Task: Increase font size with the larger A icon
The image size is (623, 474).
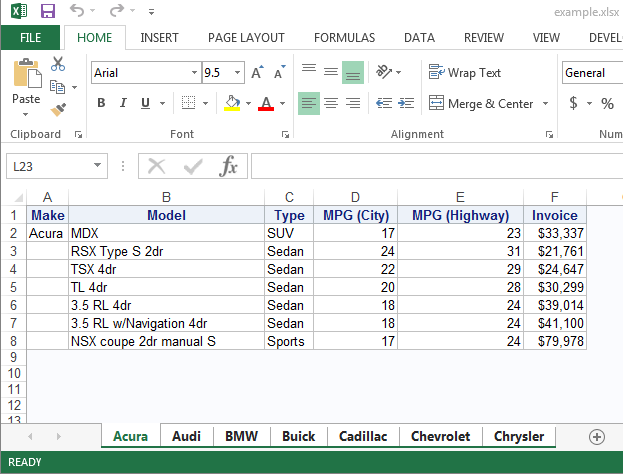Action: click(257, 73)
